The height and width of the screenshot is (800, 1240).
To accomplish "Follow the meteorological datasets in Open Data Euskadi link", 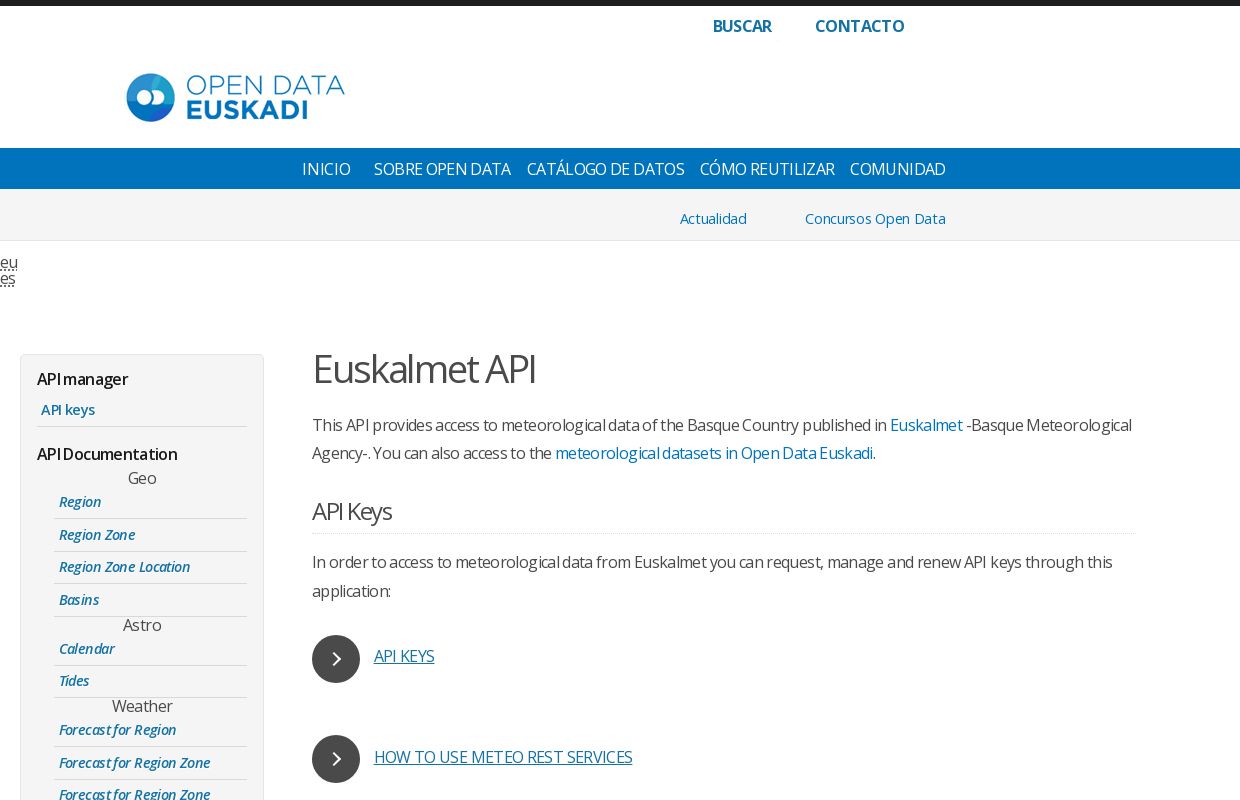I will click(715, 453).
